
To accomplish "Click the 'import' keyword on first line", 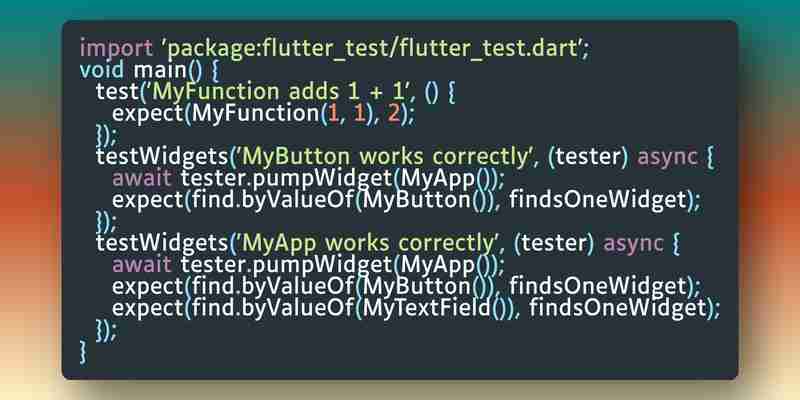I will 108,48.
